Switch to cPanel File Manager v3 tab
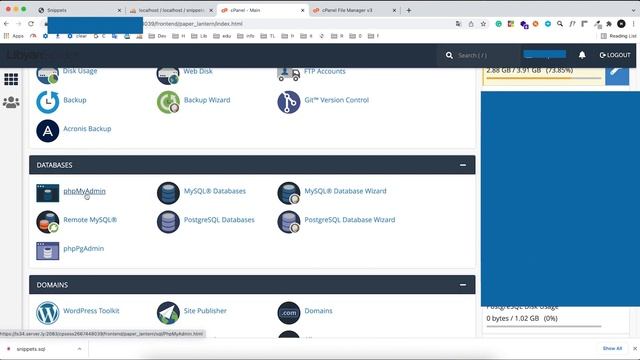 point(354,10)
